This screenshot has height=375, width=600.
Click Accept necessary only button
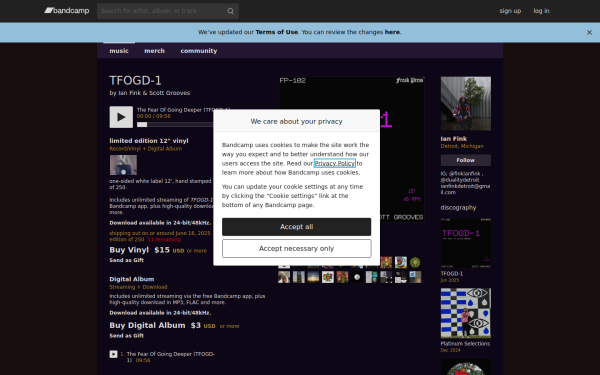pos(296,249)
